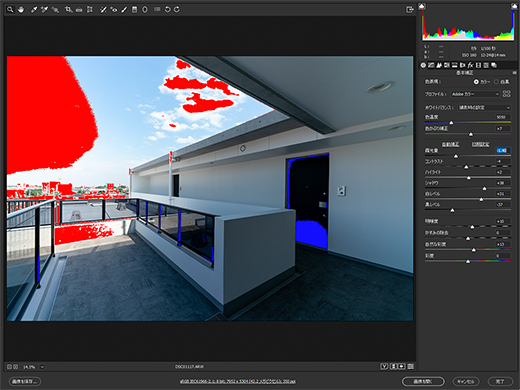Image resolution: width=520 pixels, height=390 pixels.
Task: Toggle highlight clipping warning on histogram
Action: point(514,6)
